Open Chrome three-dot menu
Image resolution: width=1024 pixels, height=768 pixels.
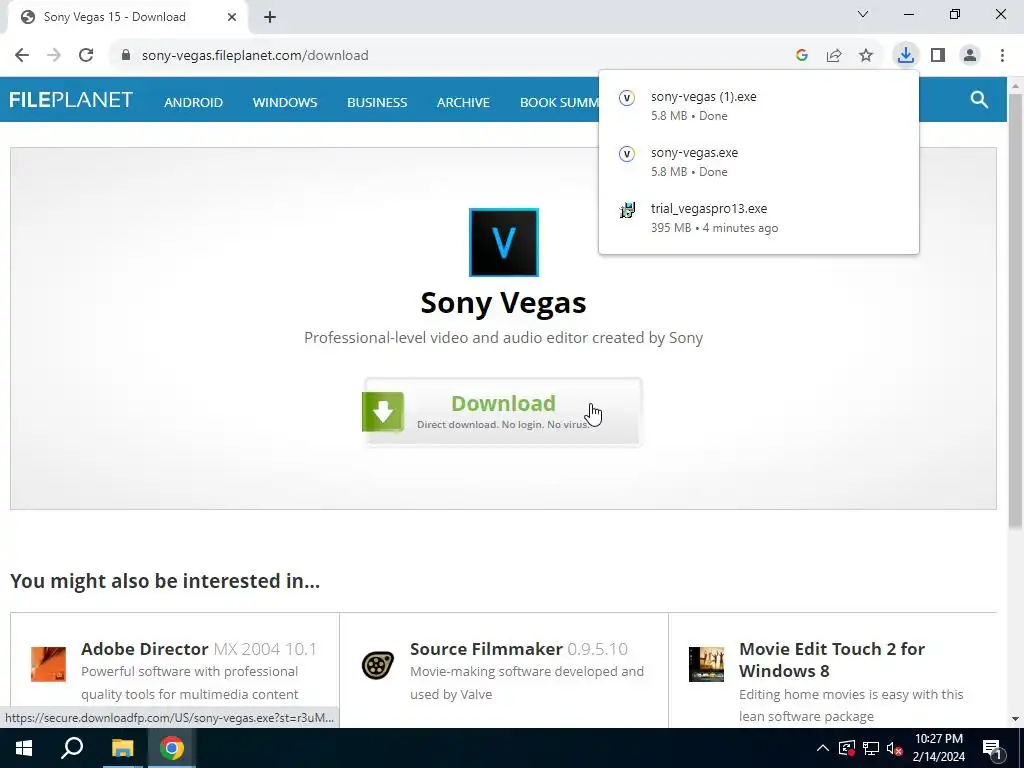tap(1002, 56)
